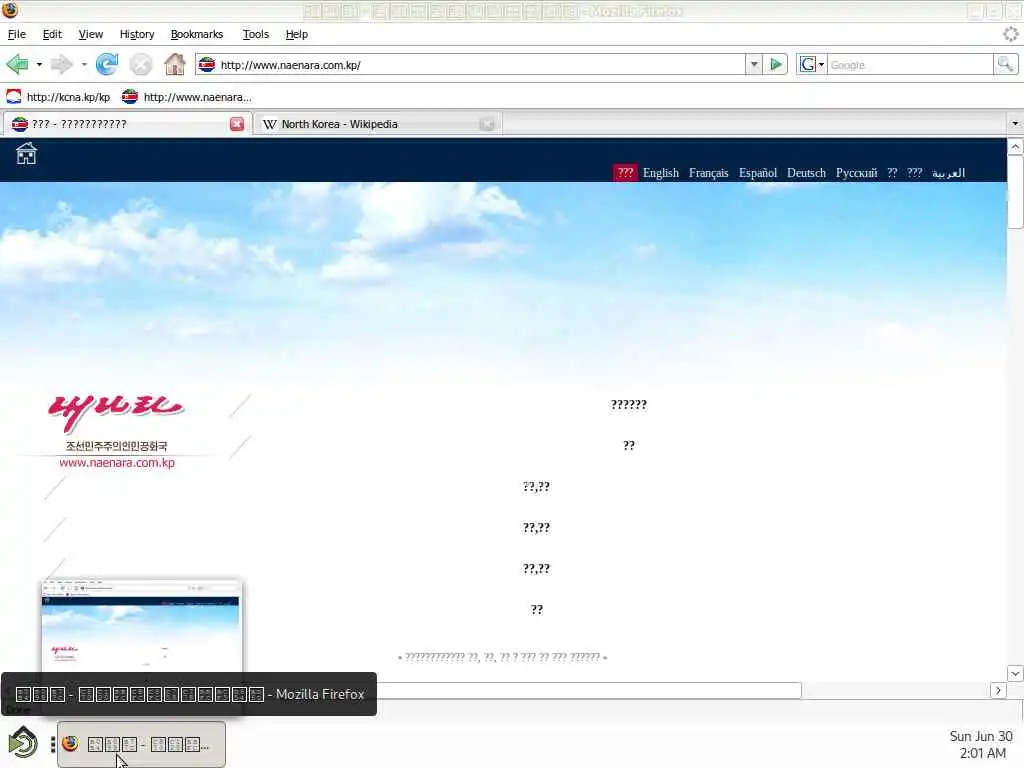1024x768 pixels.
Task: Open the list all tabs dropdown
Action: click(x=1014, y=123)
